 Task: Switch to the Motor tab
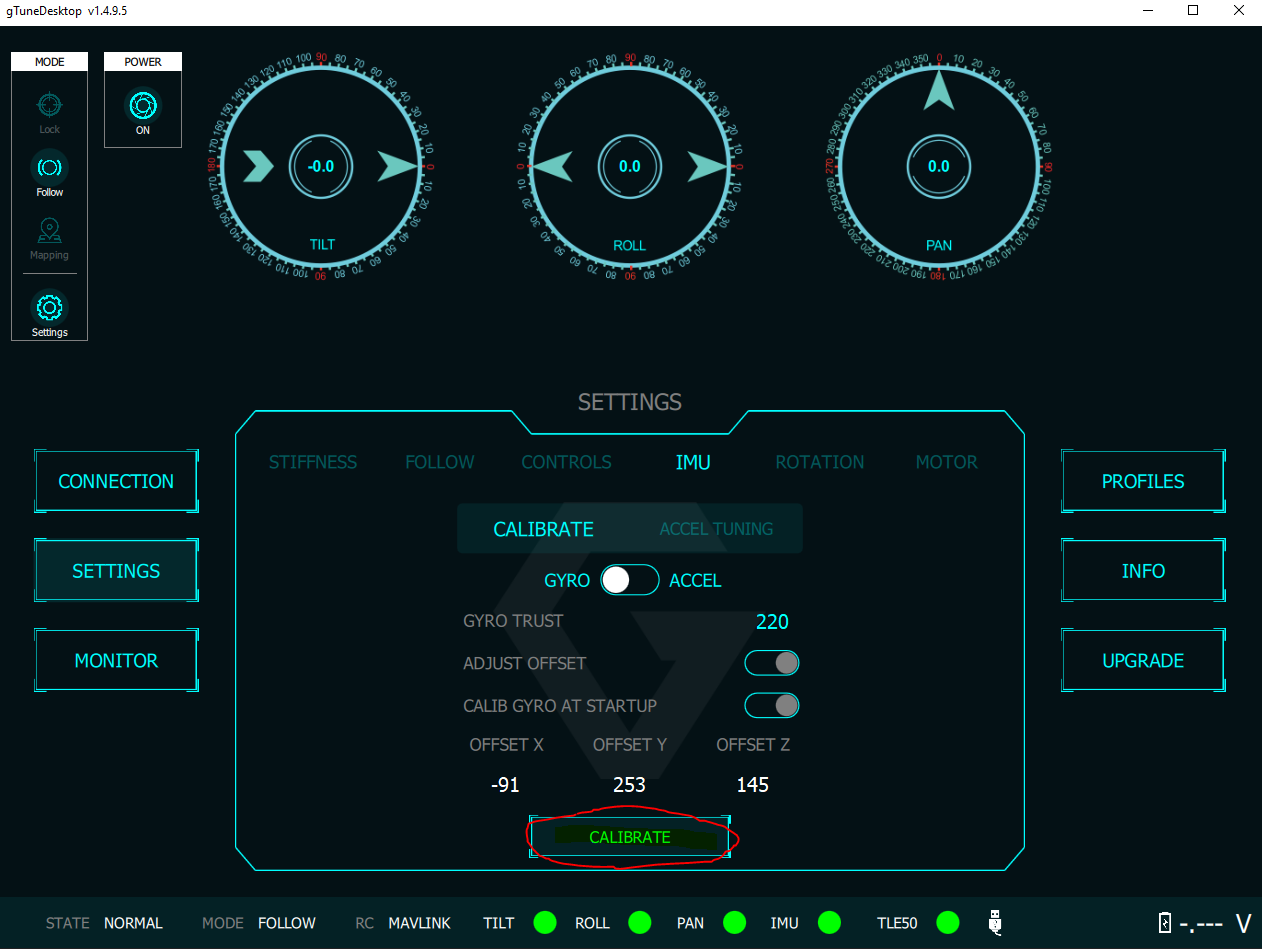946,462
